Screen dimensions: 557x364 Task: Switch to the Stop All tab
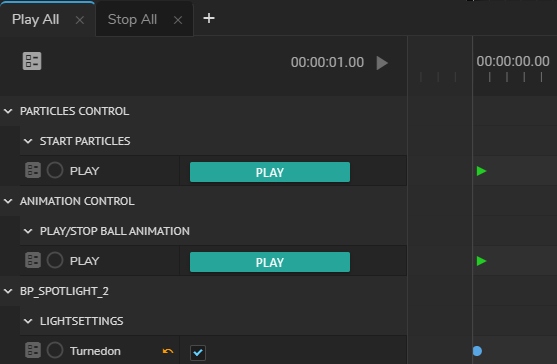(132, 20)
